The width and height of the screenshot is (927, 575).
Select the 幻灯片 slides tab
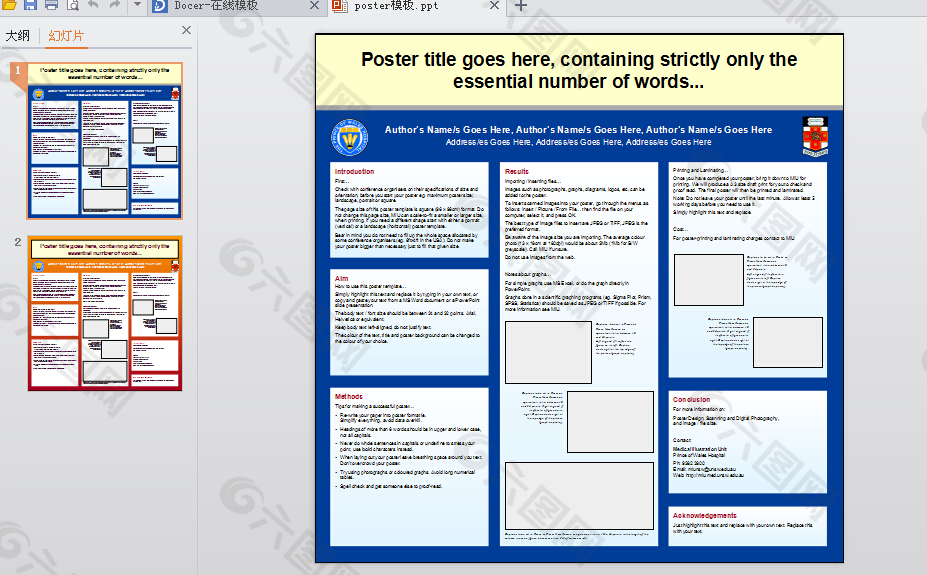(66, 35)
